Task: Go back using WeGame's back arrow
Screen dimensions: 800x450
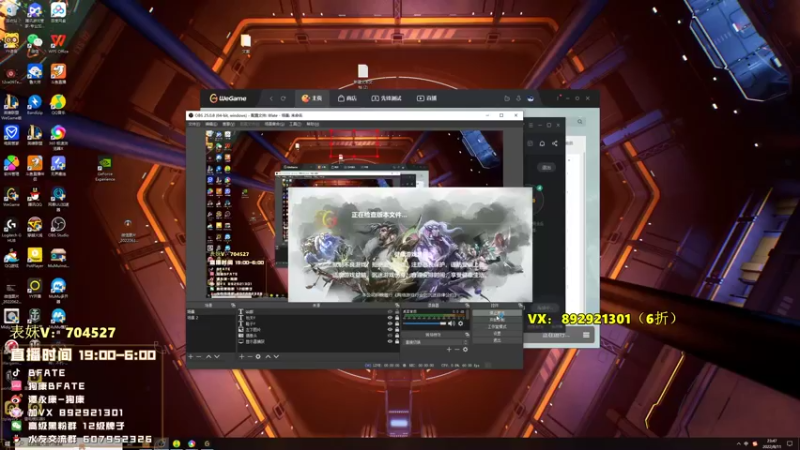Action: tap(271, 98)
